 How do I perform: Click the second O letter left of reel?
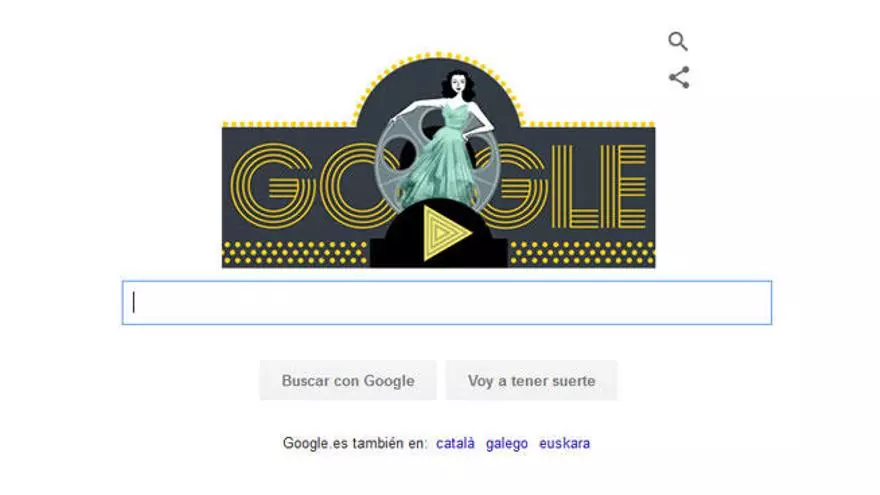click(351, 186)
